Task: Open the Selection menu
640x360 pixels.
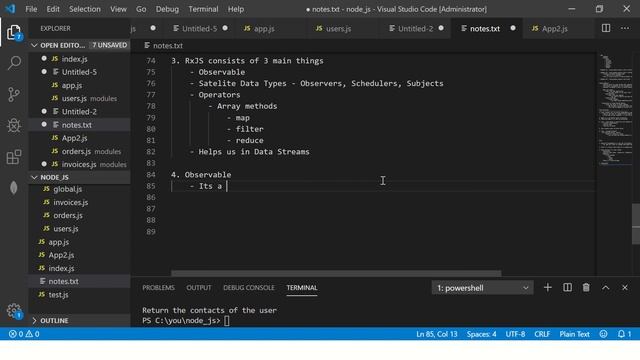Action: pos(84,9)
